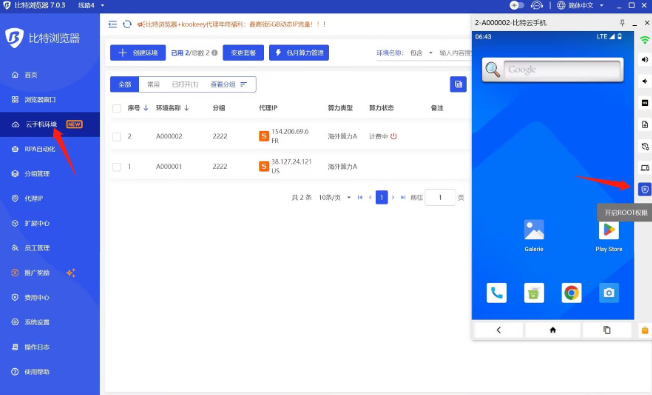Screen dimensions: 652x395
Task: Click the 环境名称 search input field
Action: pyautogui.click(x=455, y=53)
